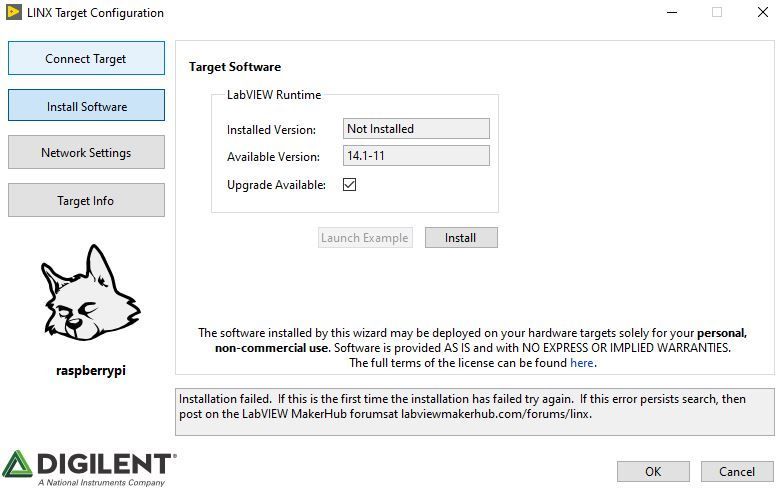783x490 pixels.
Task: Toggle the Upgrade Available checkbox
Action: point(350,185)
